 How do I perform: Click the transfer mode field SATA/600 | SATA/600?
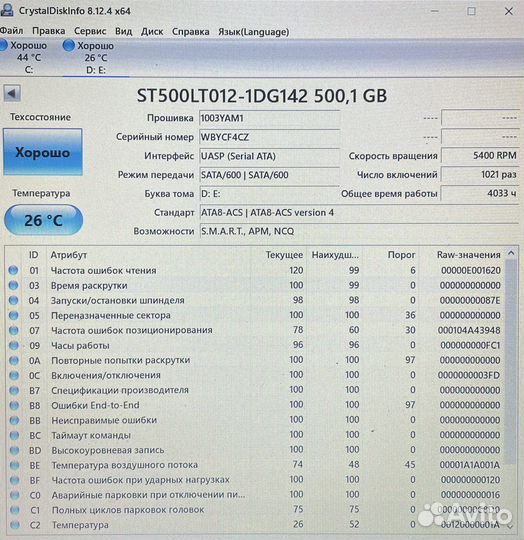click(269, 175)
